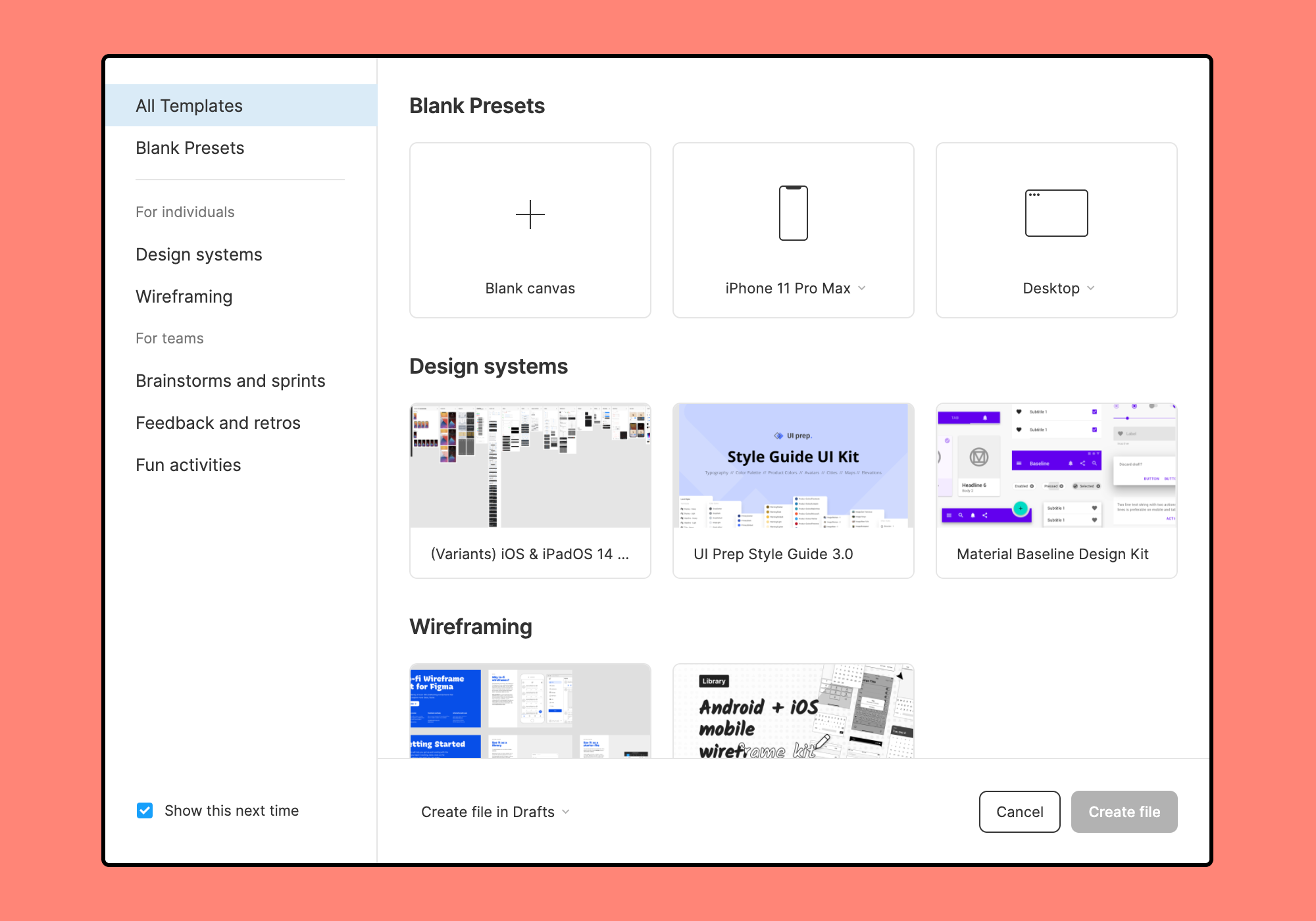The height and width of the screenshot is (921, 1316).
Task: Select the iPhone 11 Pro Max label
Action: 788,288
